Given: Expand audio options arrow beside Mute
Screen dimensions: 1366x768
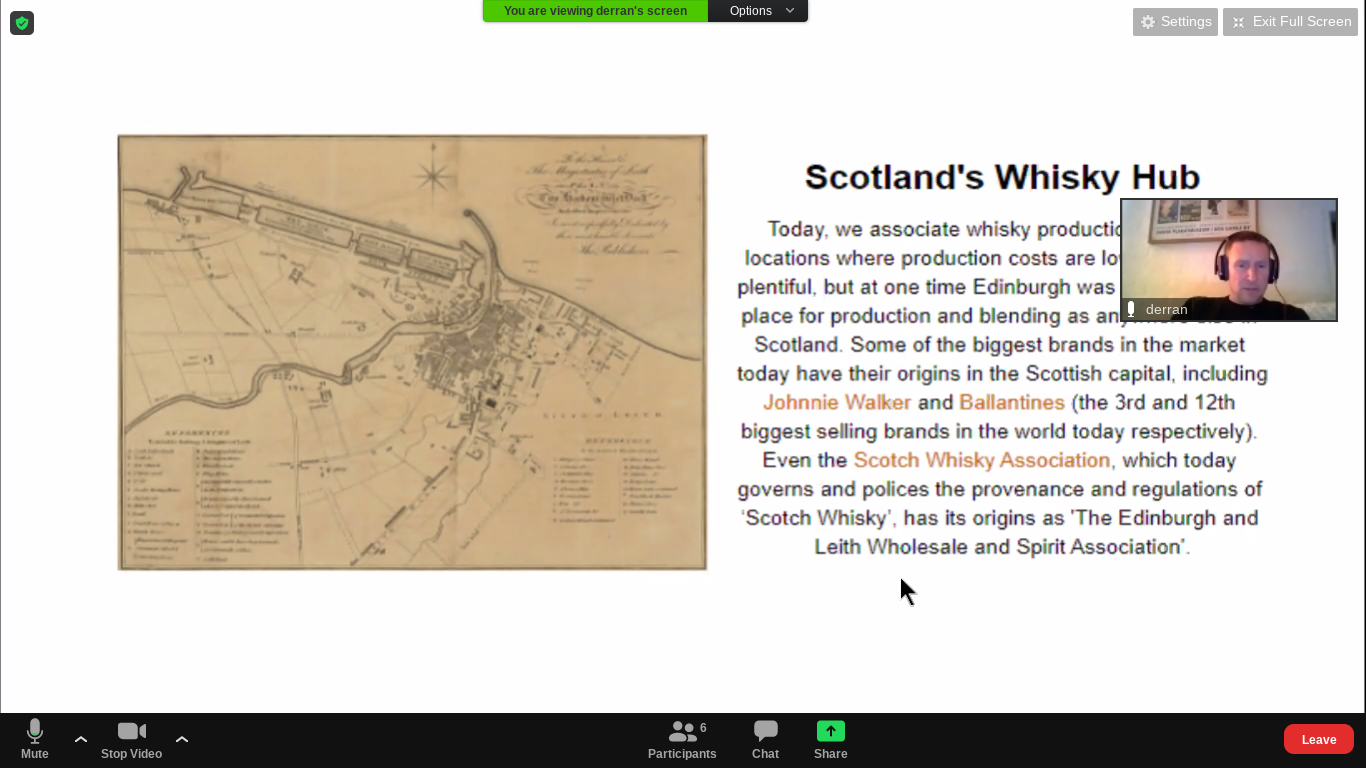Looking at the screenshot, I should click(x=81, y=740).
